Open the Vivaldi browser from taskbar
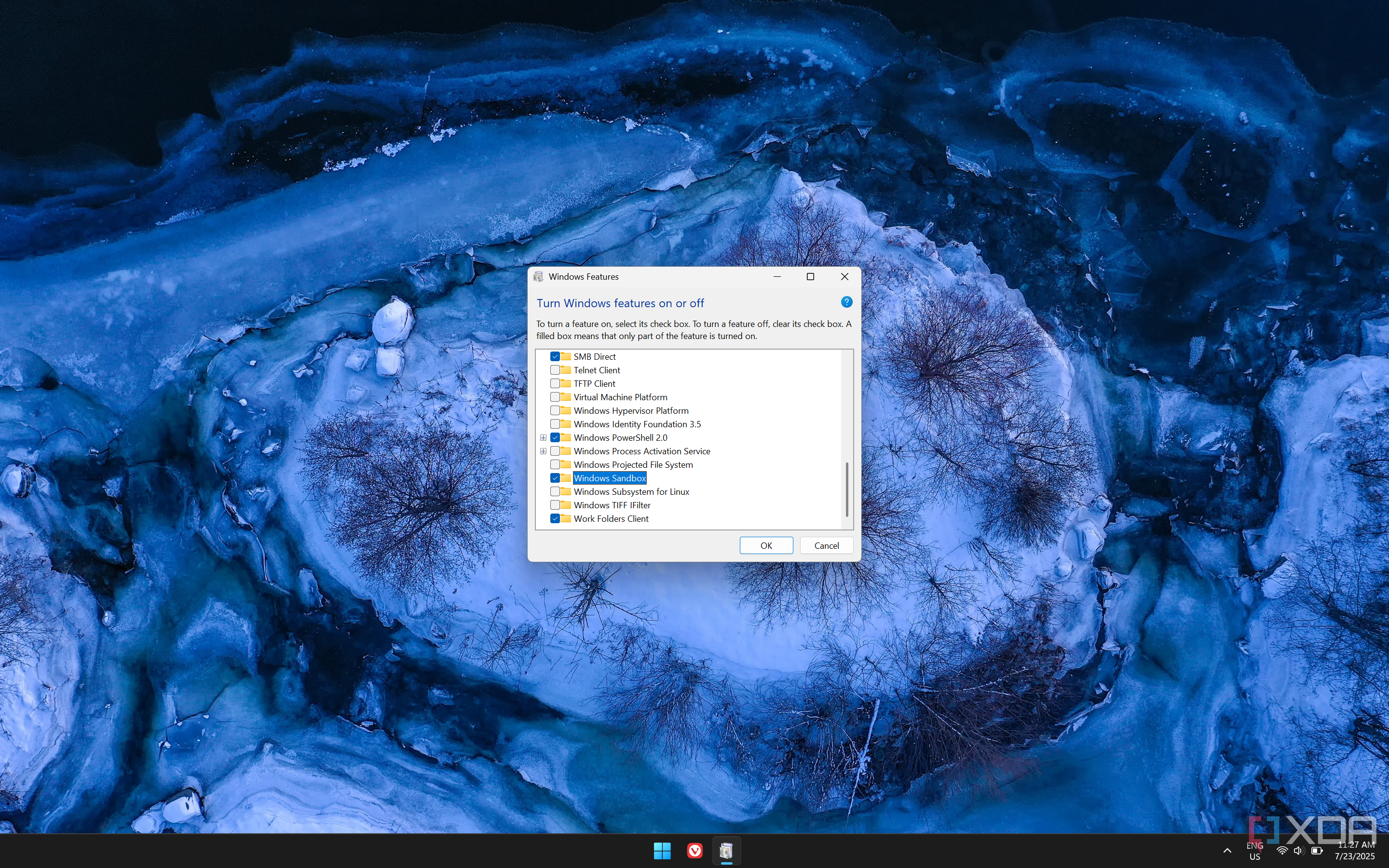This screenshot has width=1389, height=868. pos(694,850)
